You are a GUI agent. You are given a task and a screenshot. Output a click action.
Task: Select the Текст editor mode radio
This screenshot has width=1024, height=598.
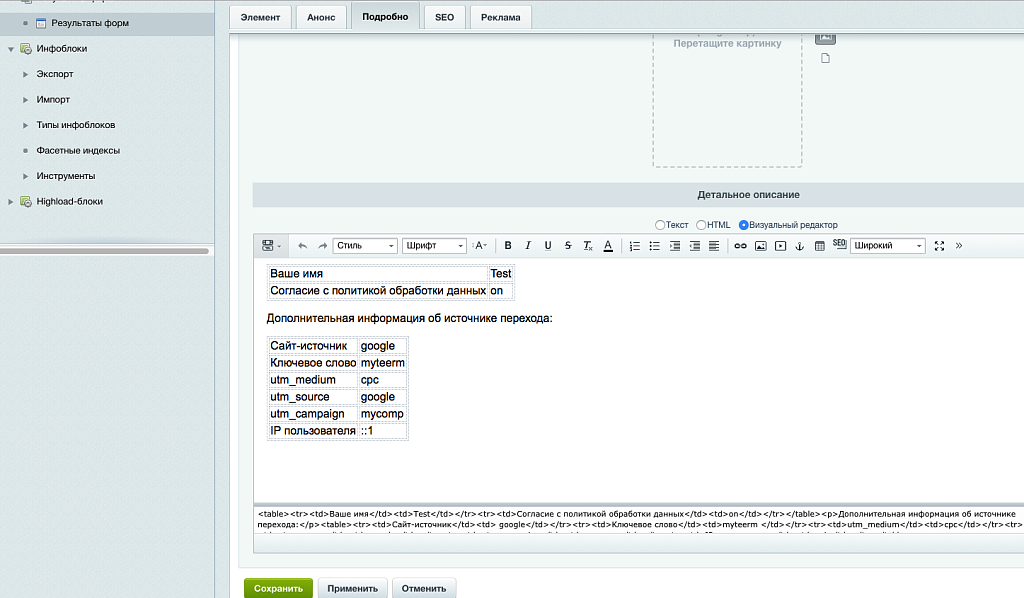coord(660,225)
